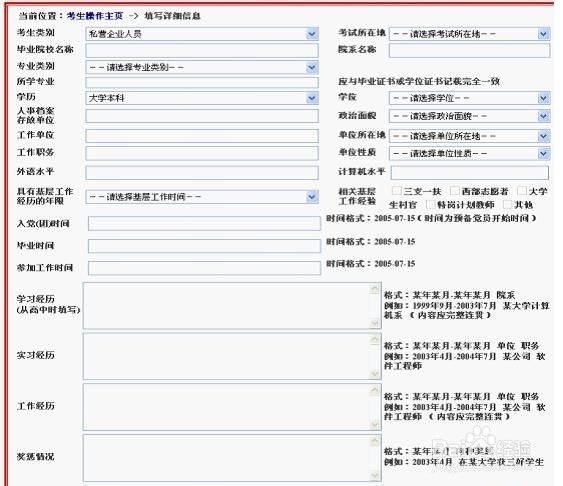Click scroll-down arrow in 奖惩情况 text area
Image resolution: width=563 pixels, height=486 pixels.
coord(375,476)
